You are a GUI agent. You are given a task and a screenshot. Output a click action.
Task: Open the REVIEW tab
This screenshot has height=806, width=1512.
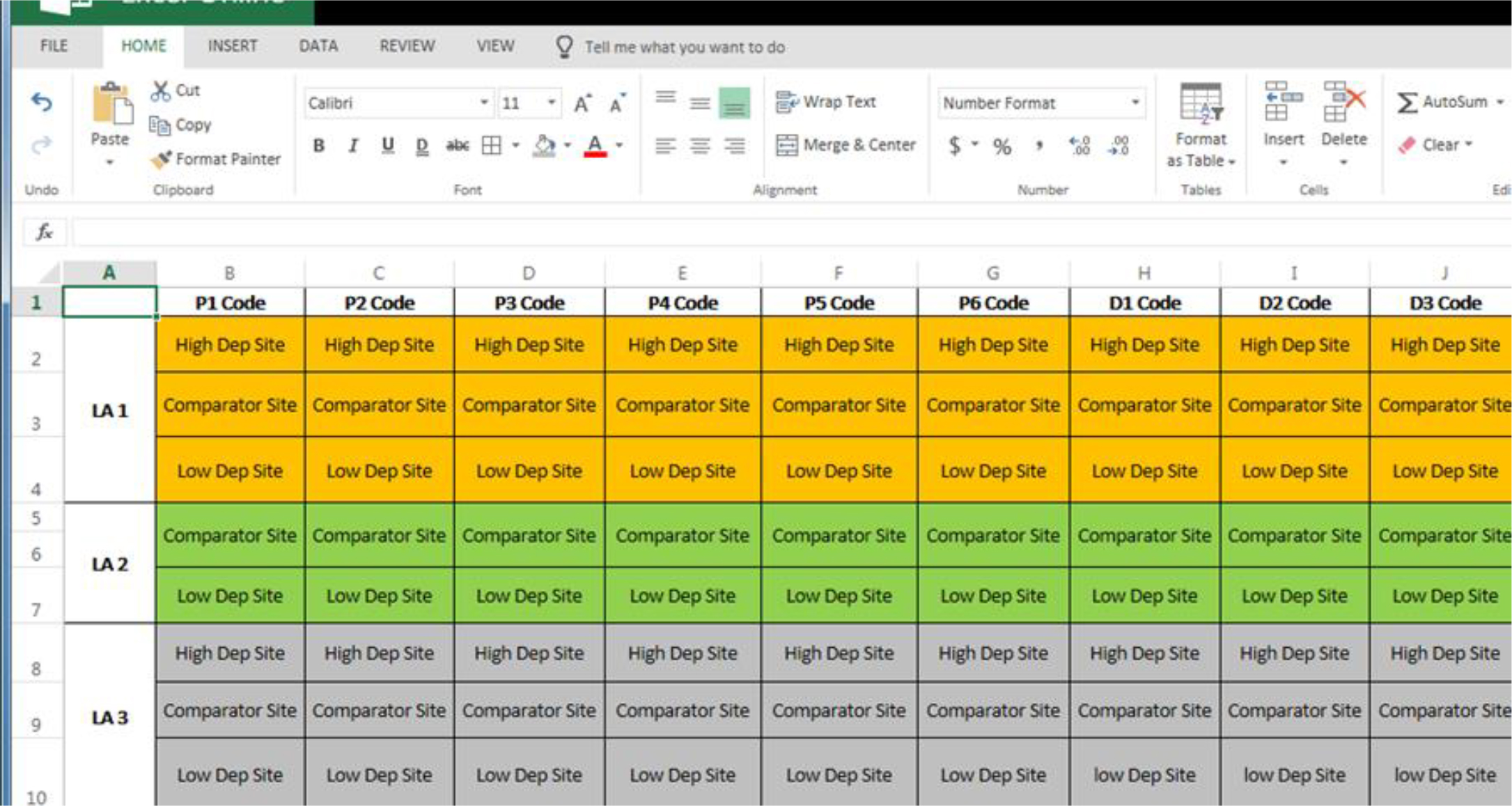[407, 47]
